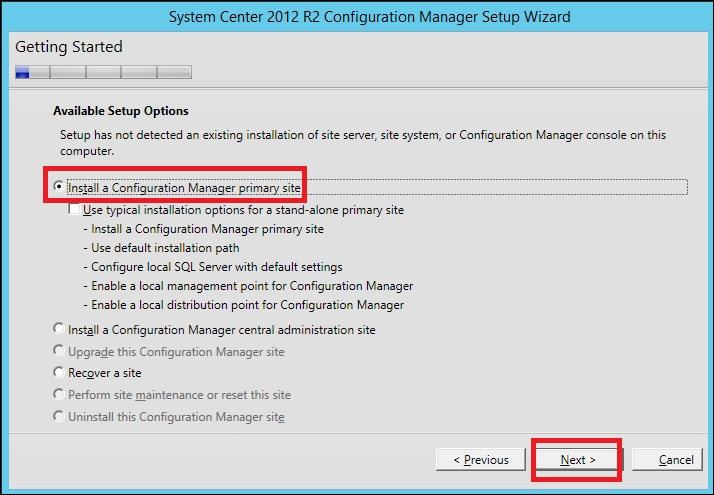Image resolution: width=714 pixels, height=495 pixels.
Task: Click the 'Enable a local management point' line
Action: [248, 286]
